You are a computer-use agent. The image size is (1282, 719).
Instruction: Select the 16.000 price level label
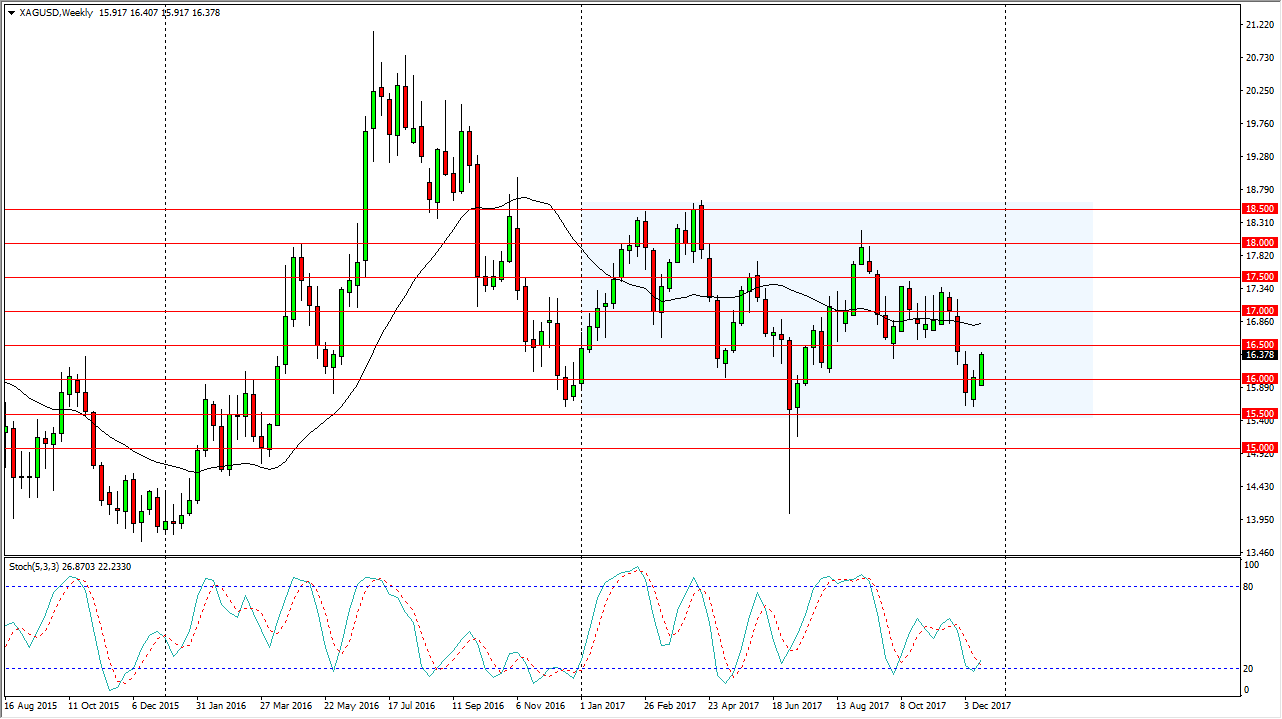point(1259,379)
